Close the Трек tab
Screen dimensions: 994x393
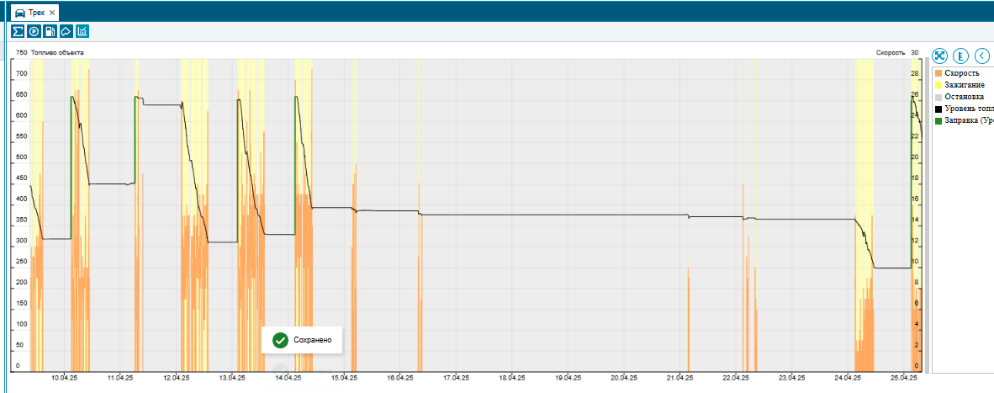click(x=52, y=13)
